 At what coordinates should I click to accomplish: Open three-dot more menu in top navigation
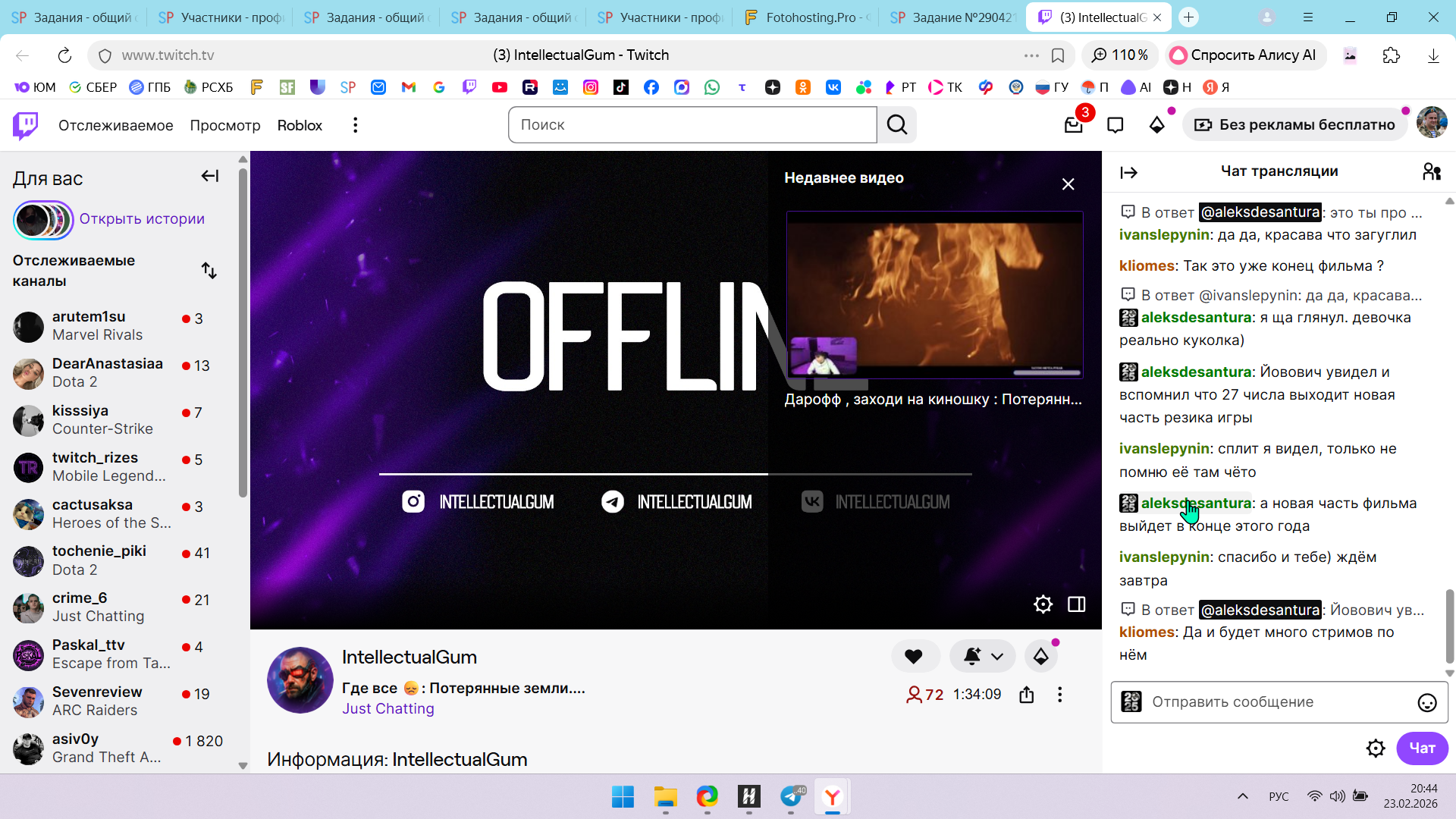355,125
